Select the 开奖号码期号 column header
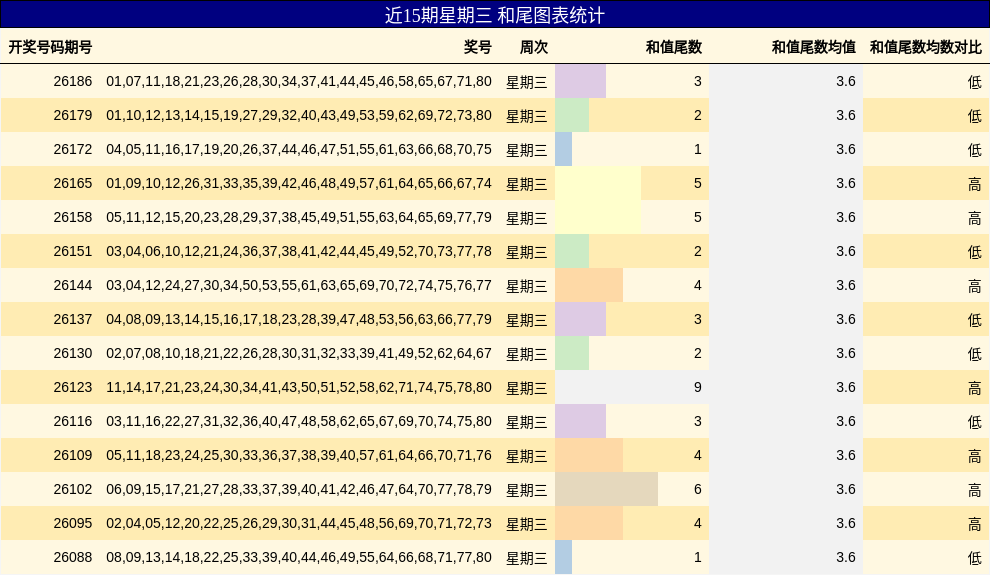The width and height of the screenshot is (990, 575). [50, 47]
